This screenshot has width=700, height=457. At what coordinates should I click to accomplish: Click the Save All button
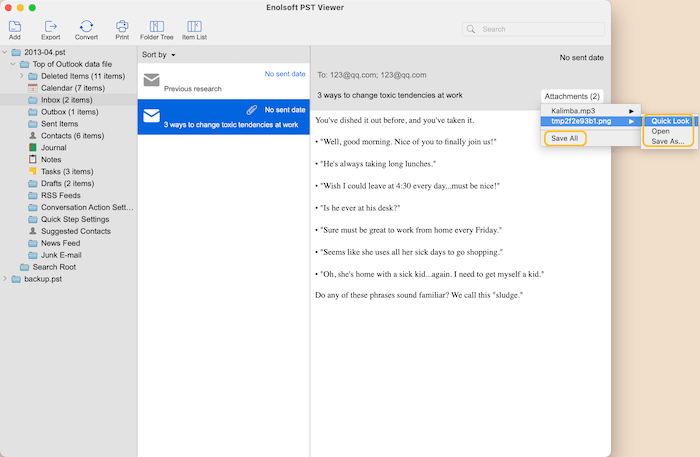564,138
